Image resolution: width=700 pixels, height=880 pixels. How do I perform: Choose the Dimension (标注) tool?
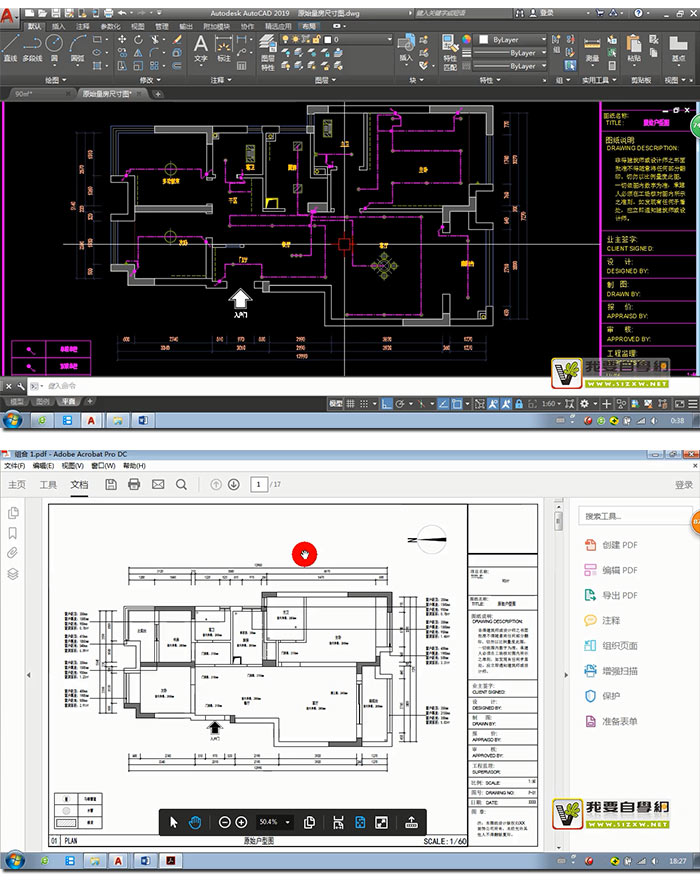(224, 49)
